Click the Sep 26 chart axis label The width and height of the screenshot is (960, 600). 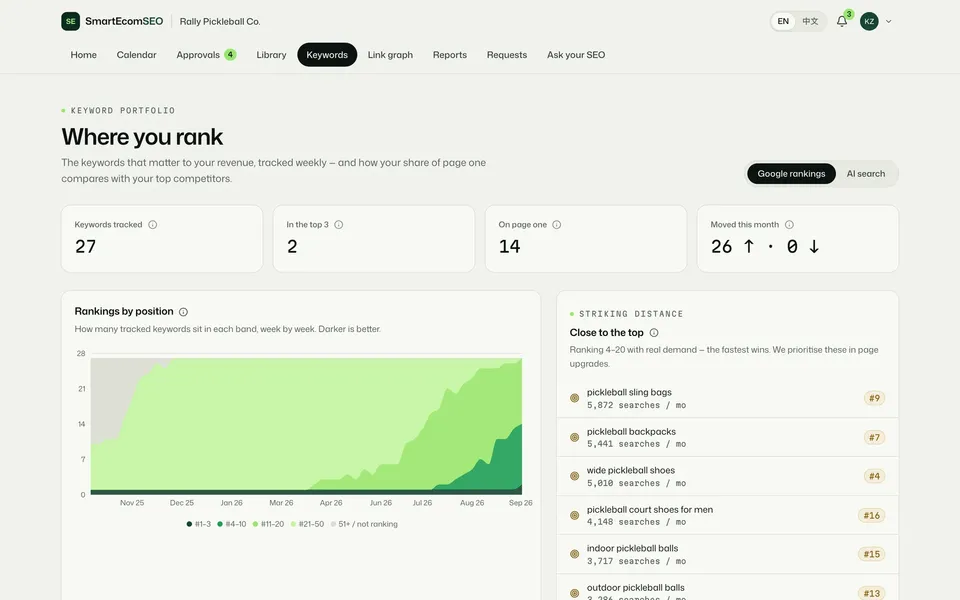pyautogui.click(x=520, y=503)
